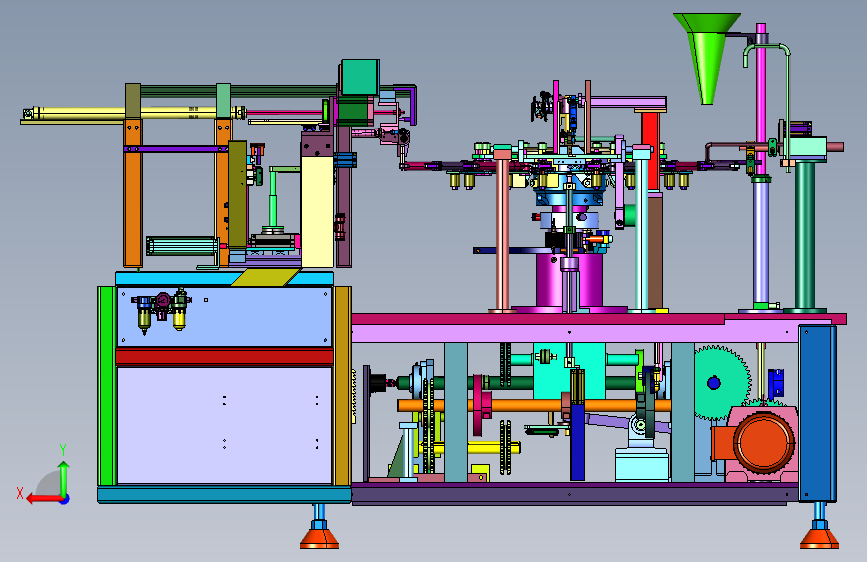Select the left orange vertical post

pyautogui.click(x=133, y=192)
